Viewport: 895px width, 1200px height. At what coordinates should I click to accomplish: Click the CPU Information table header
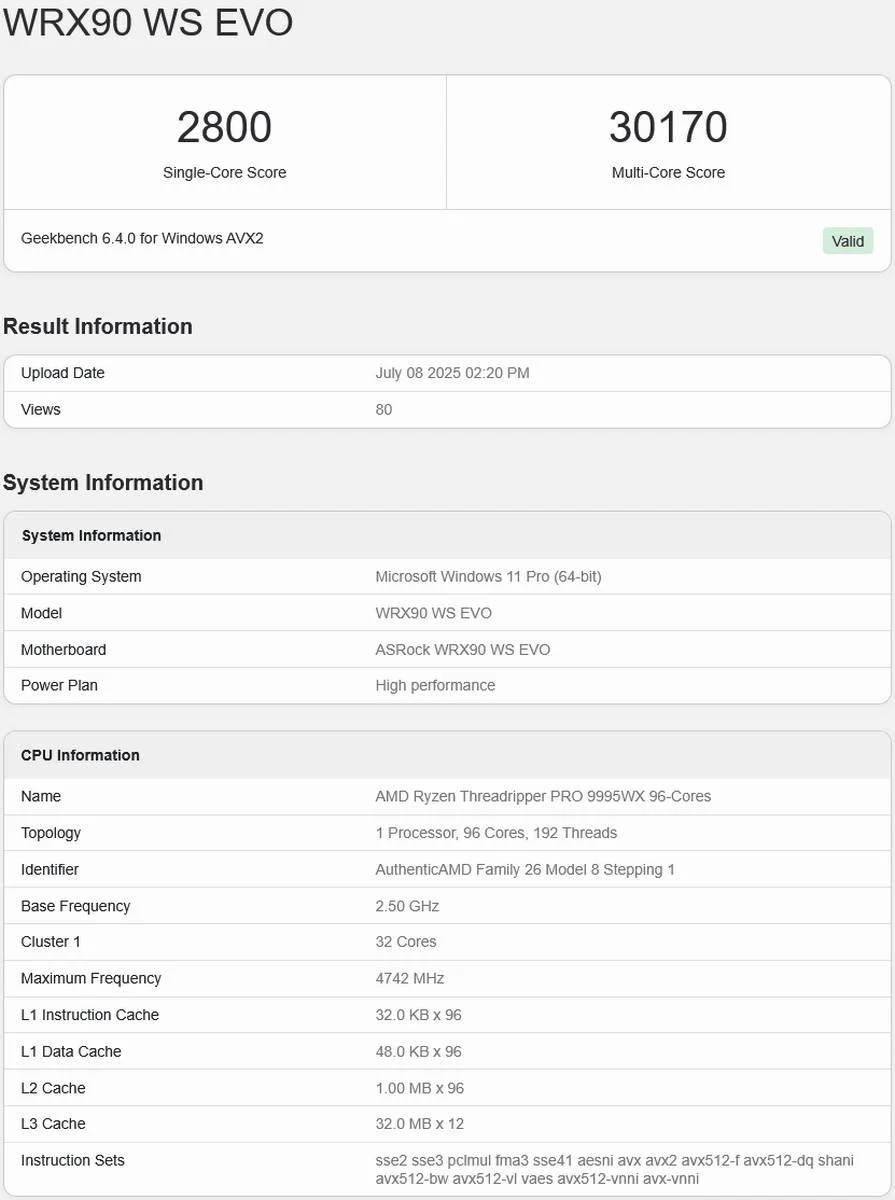pyautogui.click(x=80, y=755)
